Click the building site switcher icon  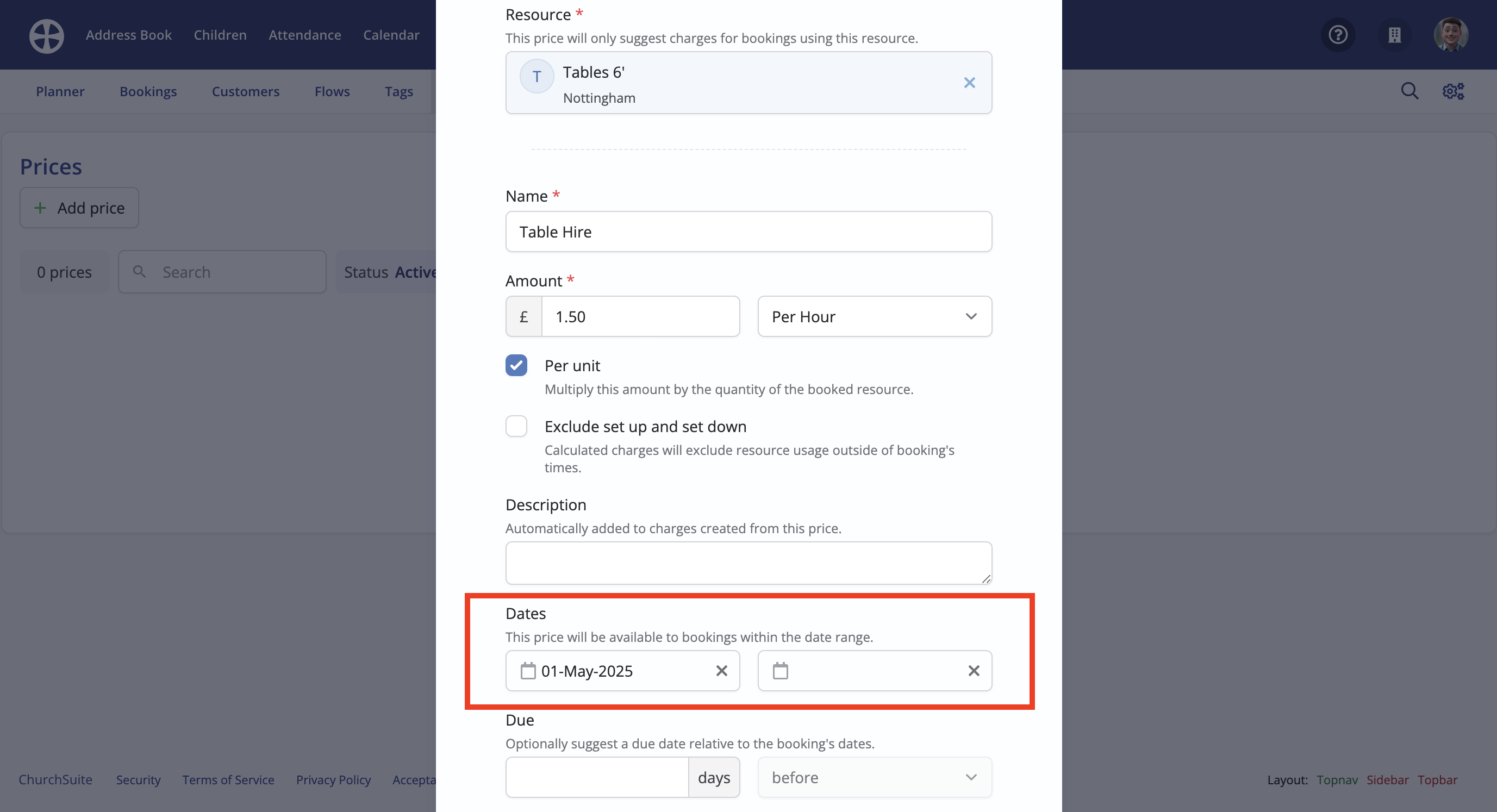1394,35
